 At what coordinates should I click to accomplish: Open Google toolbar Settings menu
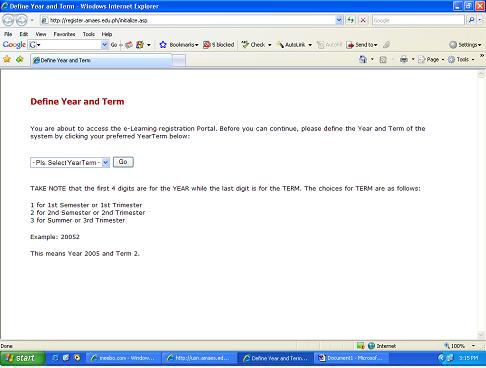click(x=465, y=45)
